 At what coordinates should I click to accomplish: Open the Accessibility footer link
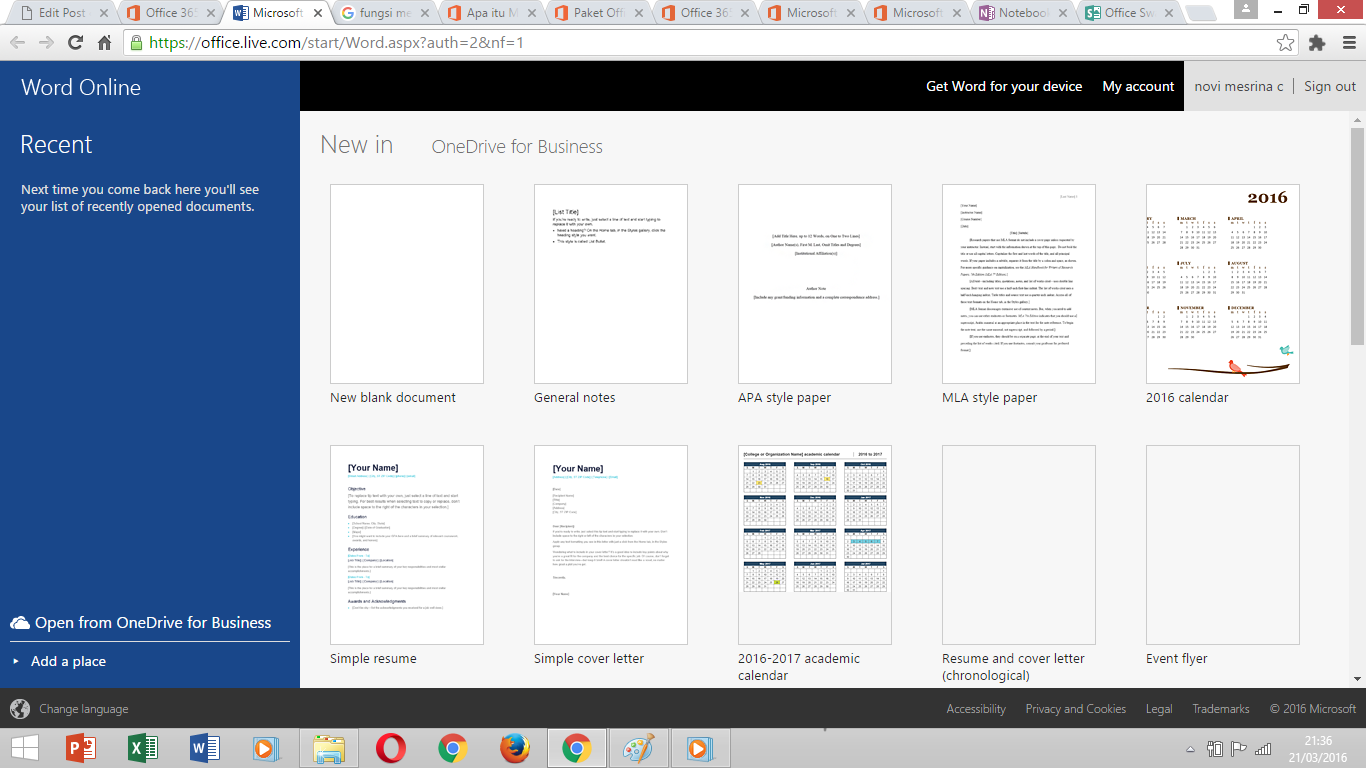976,709
